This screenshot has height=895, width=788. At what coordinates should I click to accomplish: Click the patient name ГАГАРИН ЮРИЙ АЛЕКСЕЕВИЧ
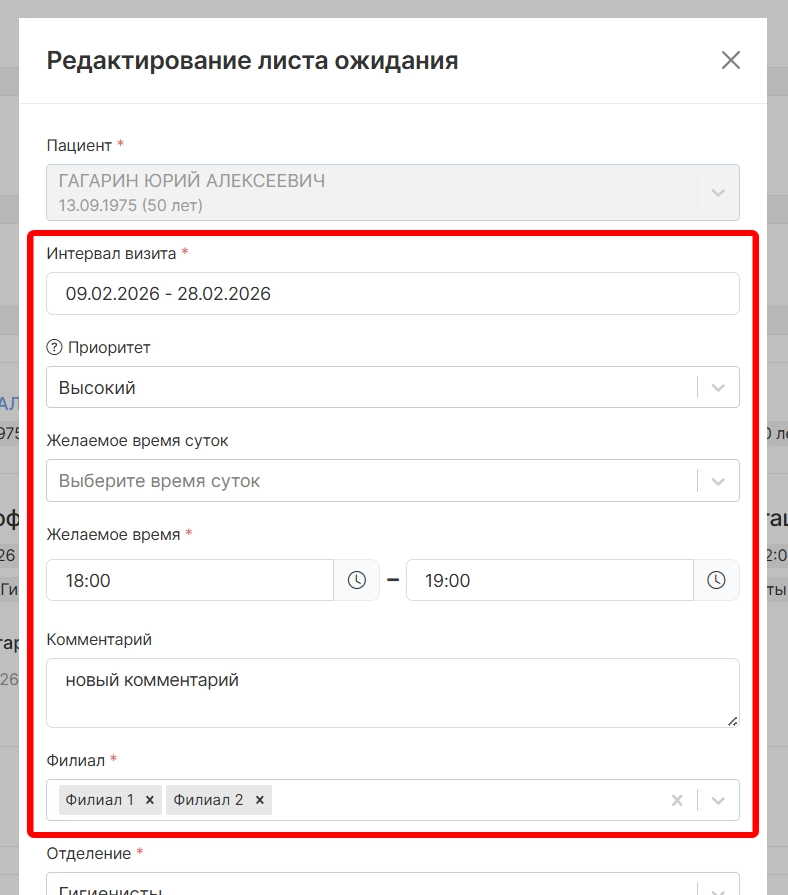[x=192, y=182]
